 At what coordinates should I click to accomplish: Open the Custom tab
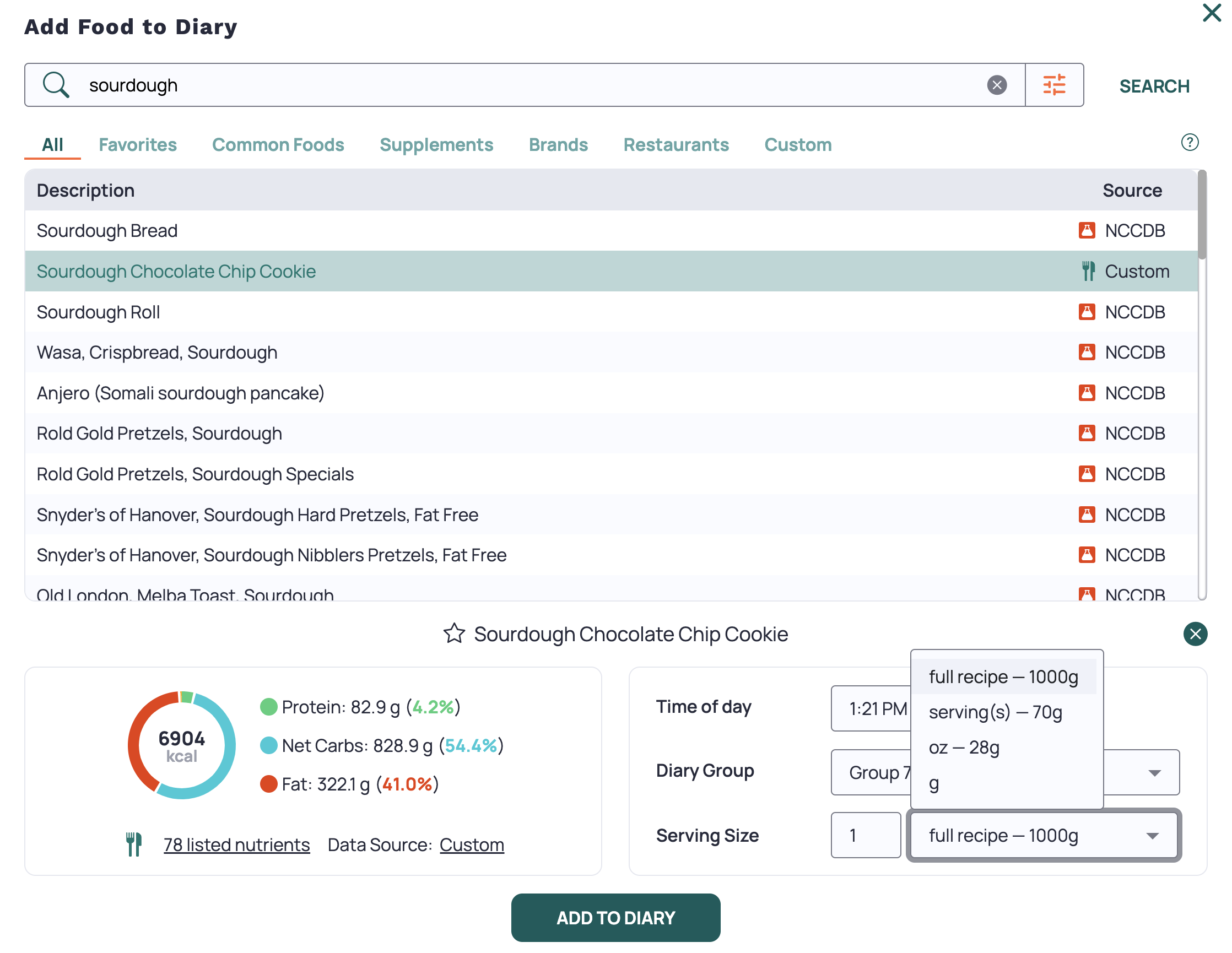pos(798,145)
